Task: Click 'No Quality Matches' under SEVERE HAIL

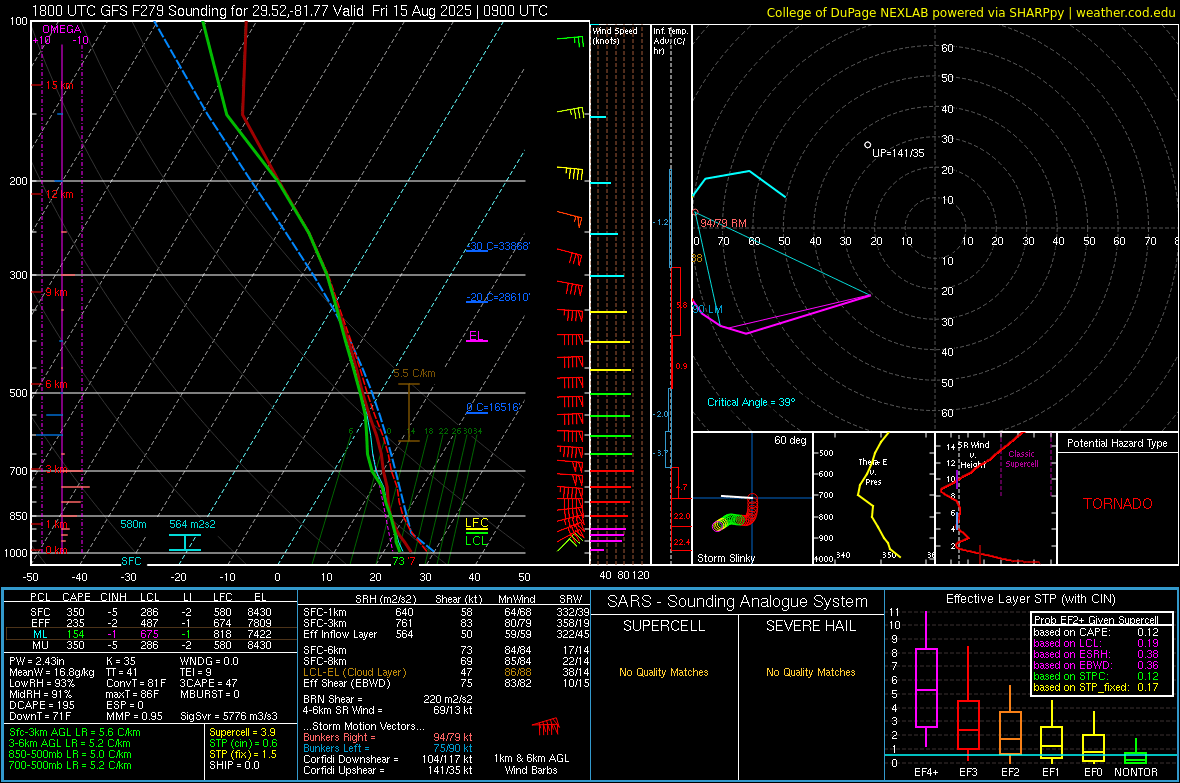Action: (x=810, y=672)
